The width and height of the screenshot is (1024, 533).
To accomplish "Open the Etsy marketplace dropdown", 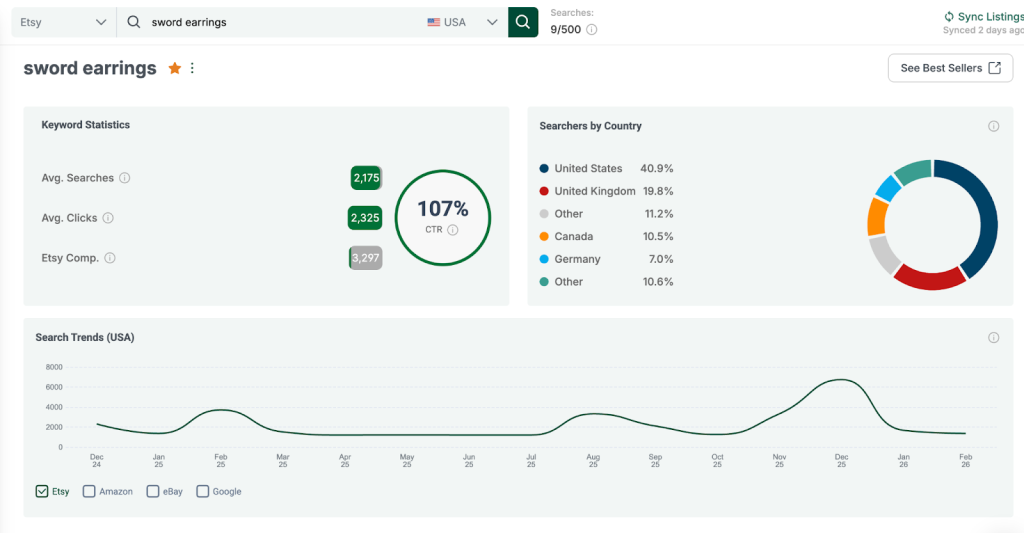I will [63, 22].
